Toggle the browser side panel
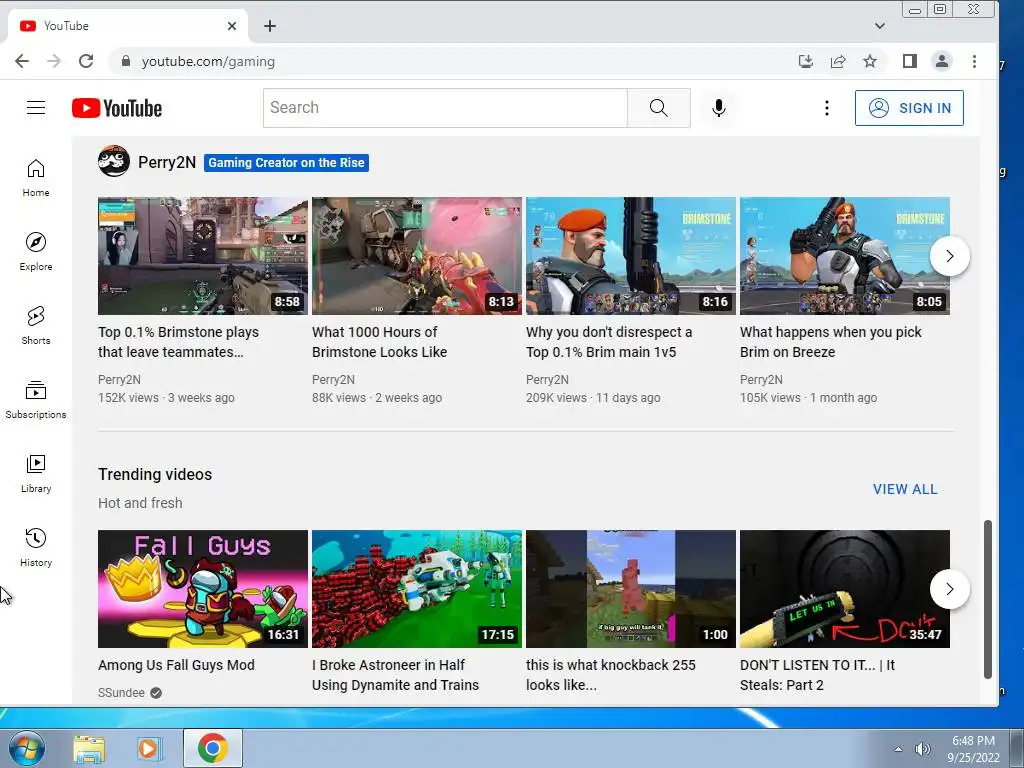The height and width of the screenshot is (768, 1024). pyautogui.click(x=910, y=61)
